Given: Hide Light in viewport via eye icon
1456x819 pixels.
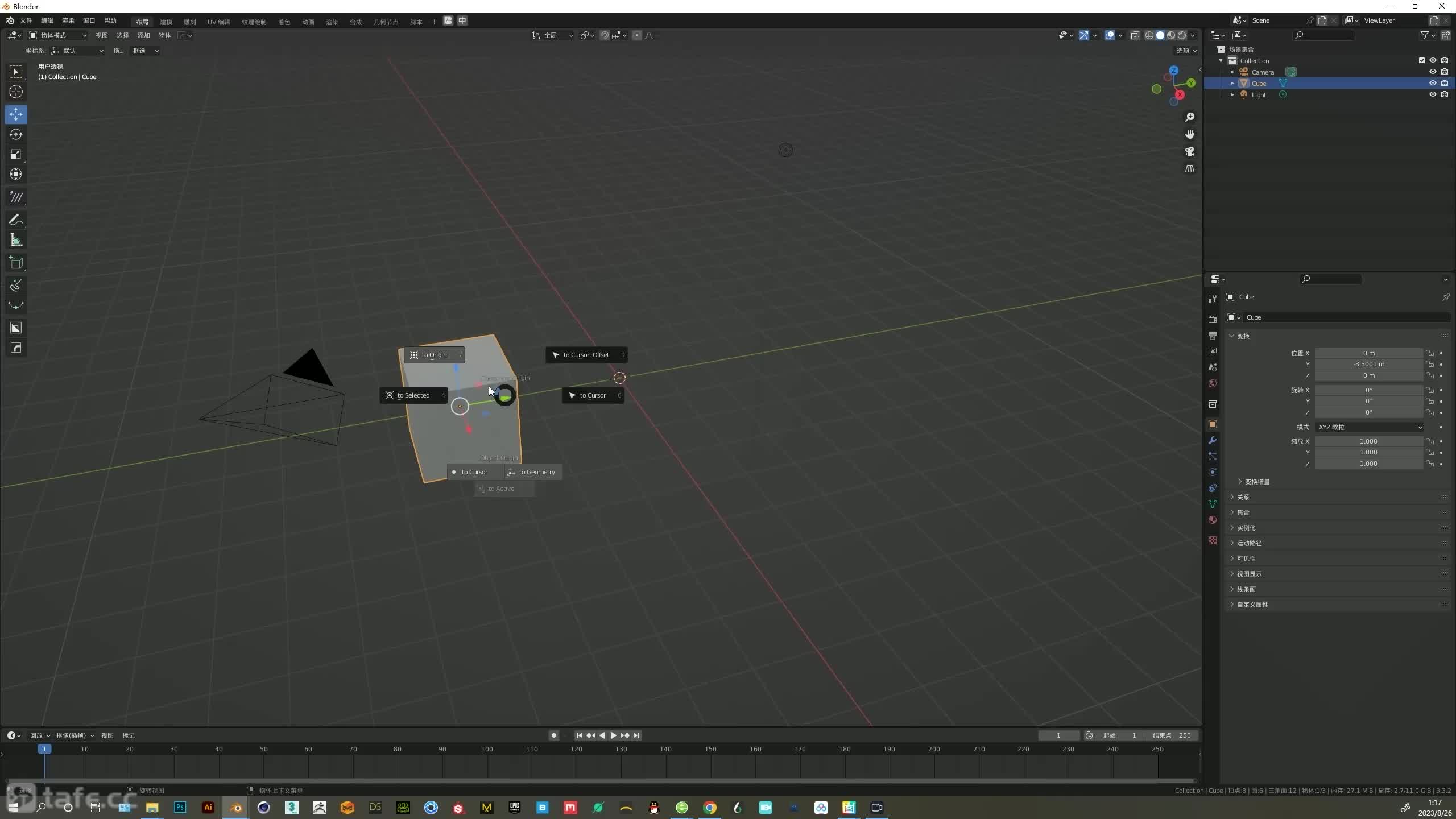Looking at the screenshot, I should point(1433,94).
